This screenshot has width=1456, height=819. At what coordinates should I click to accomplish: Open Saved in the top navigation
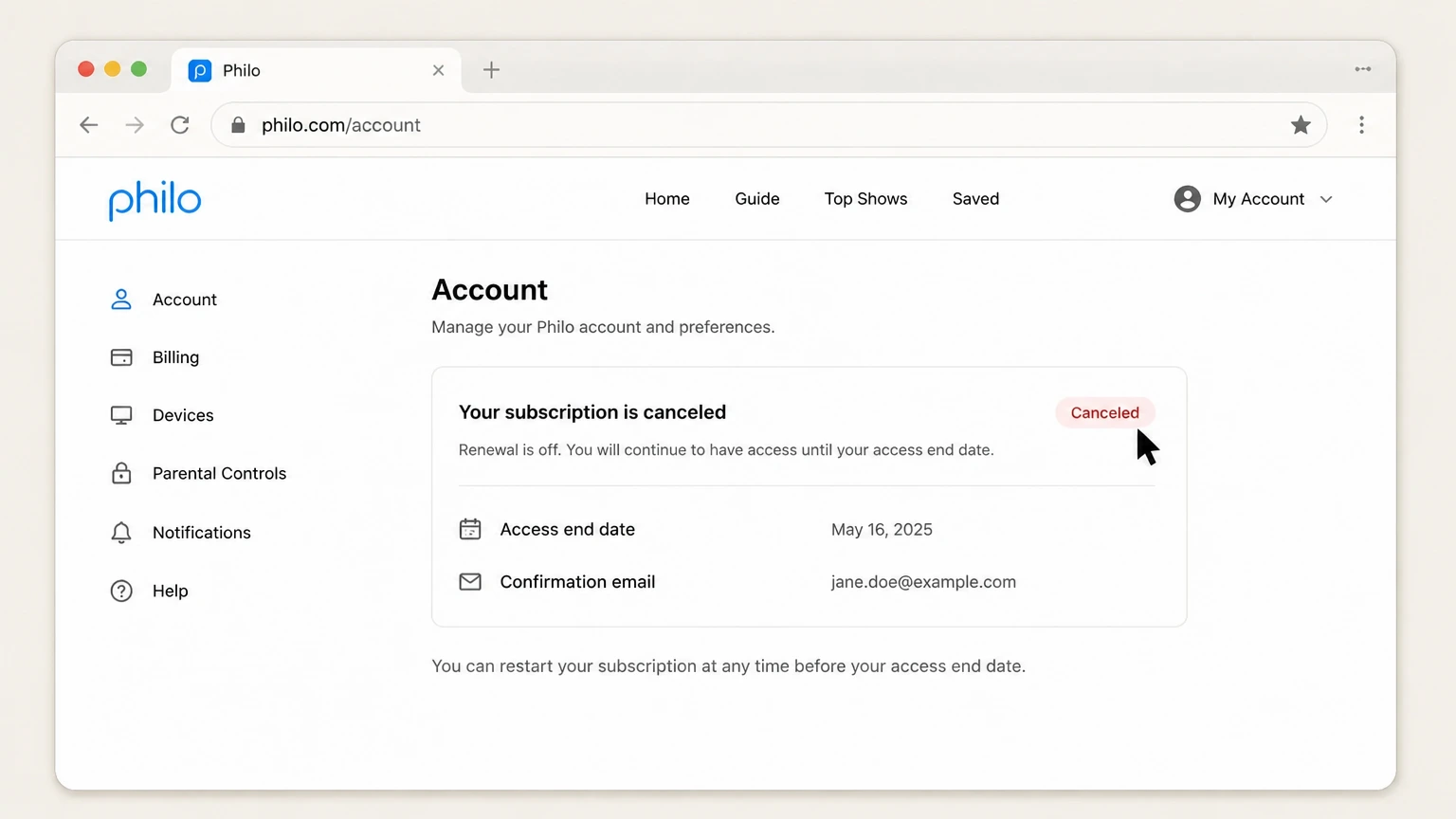click(975, 199)
